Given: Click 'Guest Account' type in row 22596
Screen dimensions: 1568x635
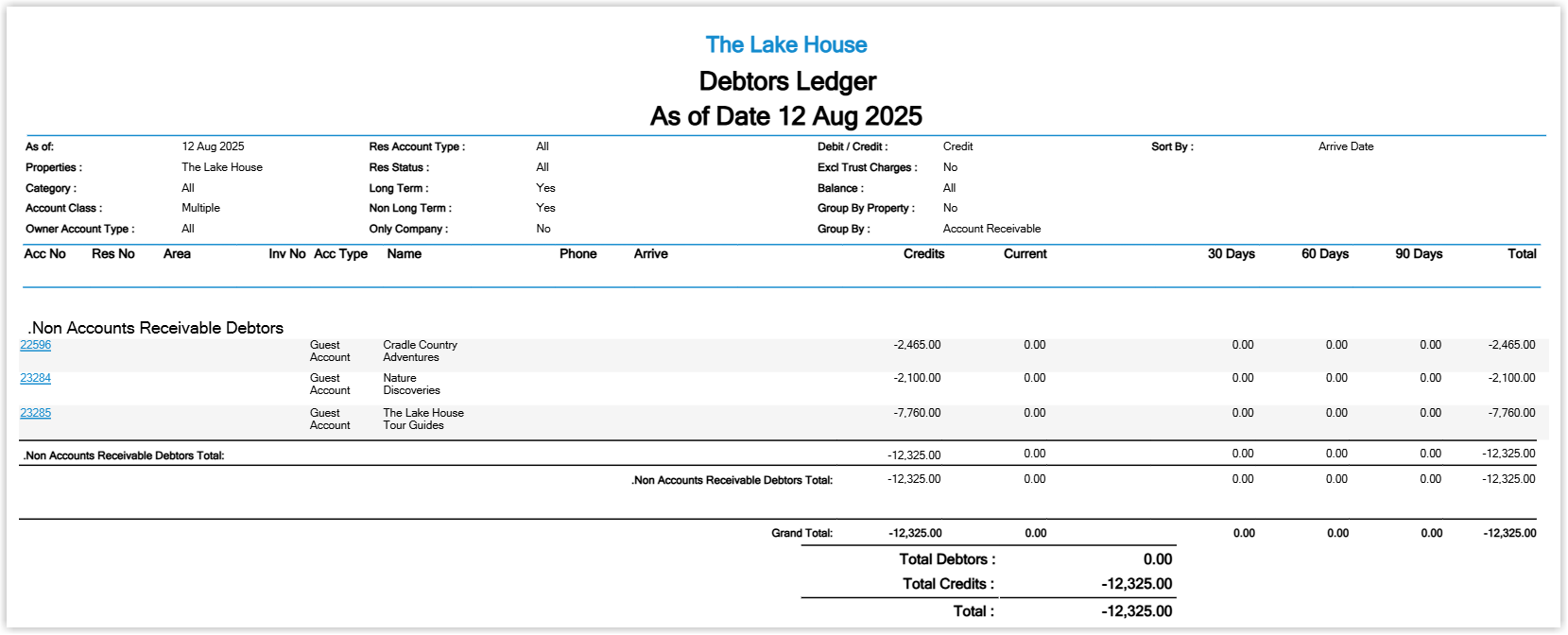Looking at the screenshot, I should 330,352.
